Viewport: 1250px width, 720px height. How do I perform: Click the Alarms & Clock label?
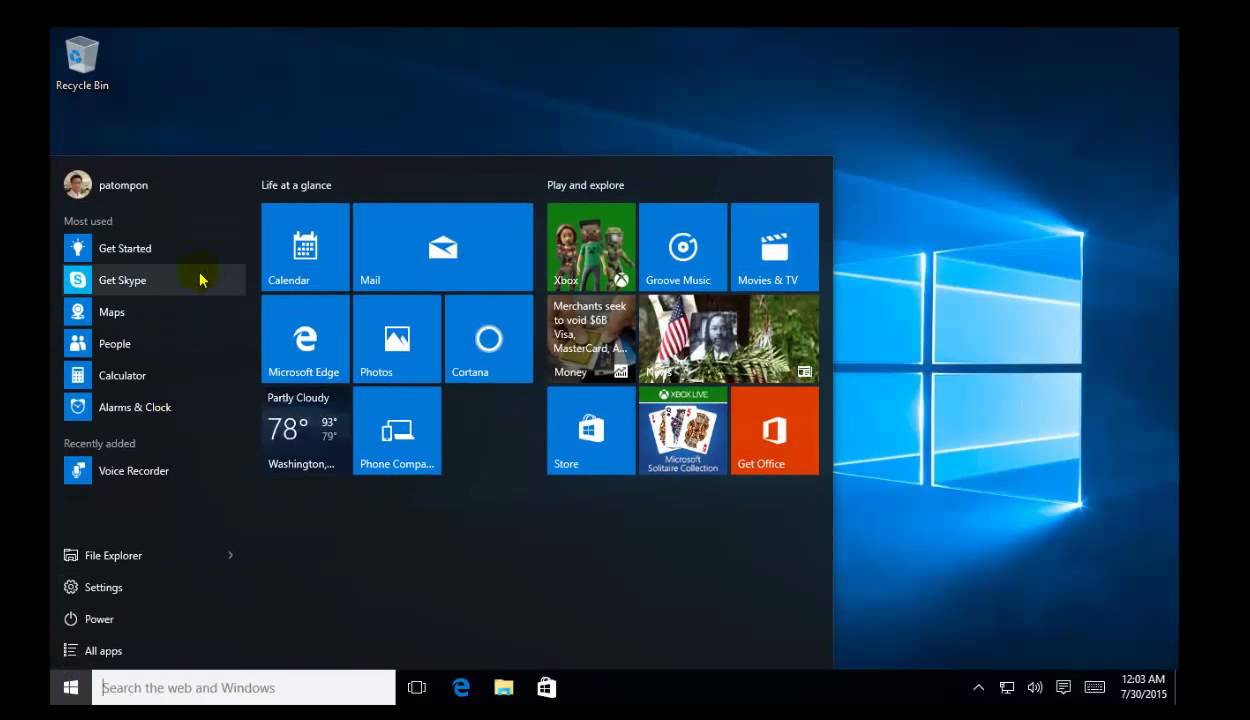[x=135, y=407]
